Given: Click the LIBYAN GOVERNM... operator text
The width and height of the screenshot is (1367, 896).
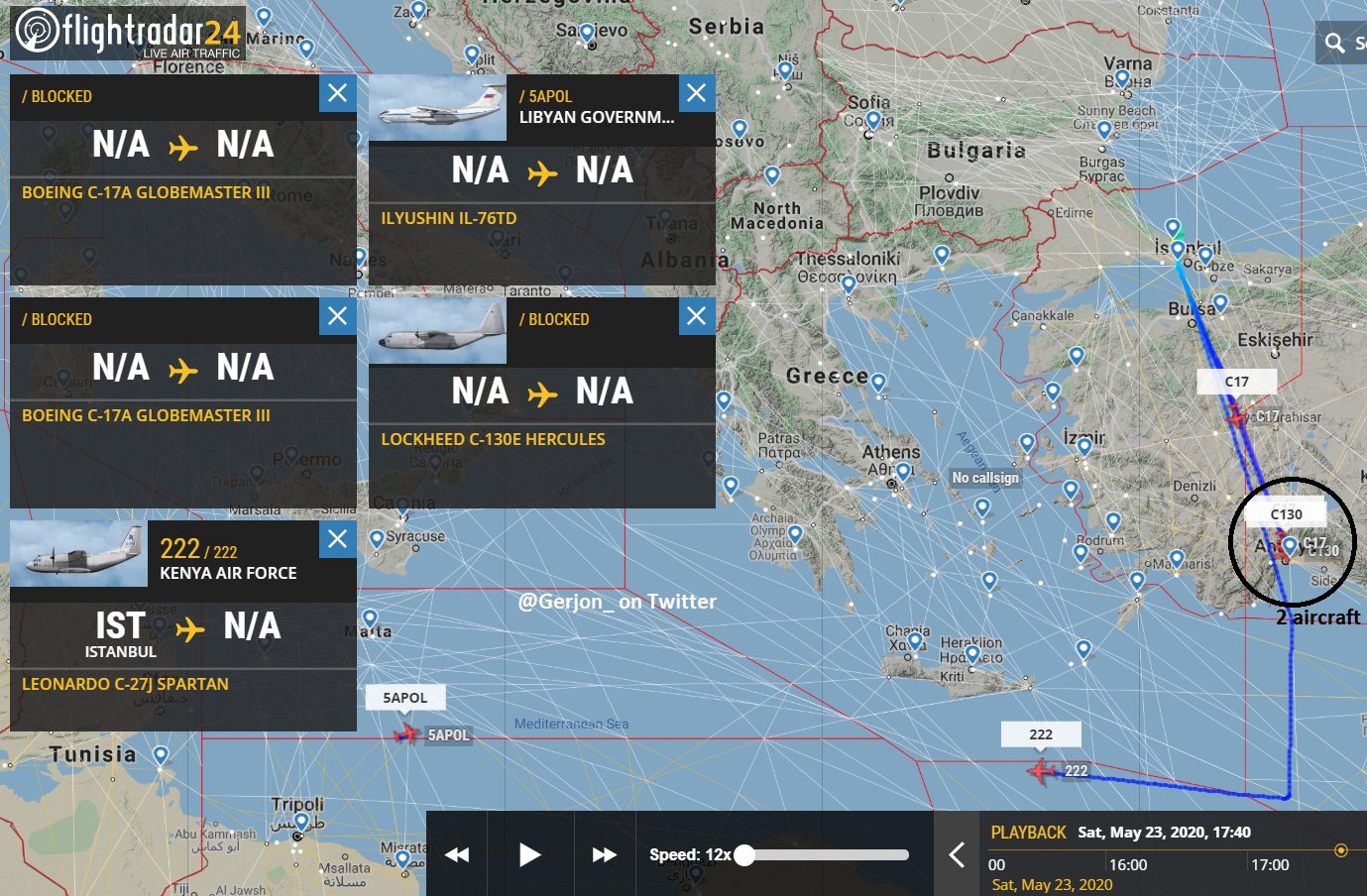Looking at the screenshot, I should [x=597, y=117].
